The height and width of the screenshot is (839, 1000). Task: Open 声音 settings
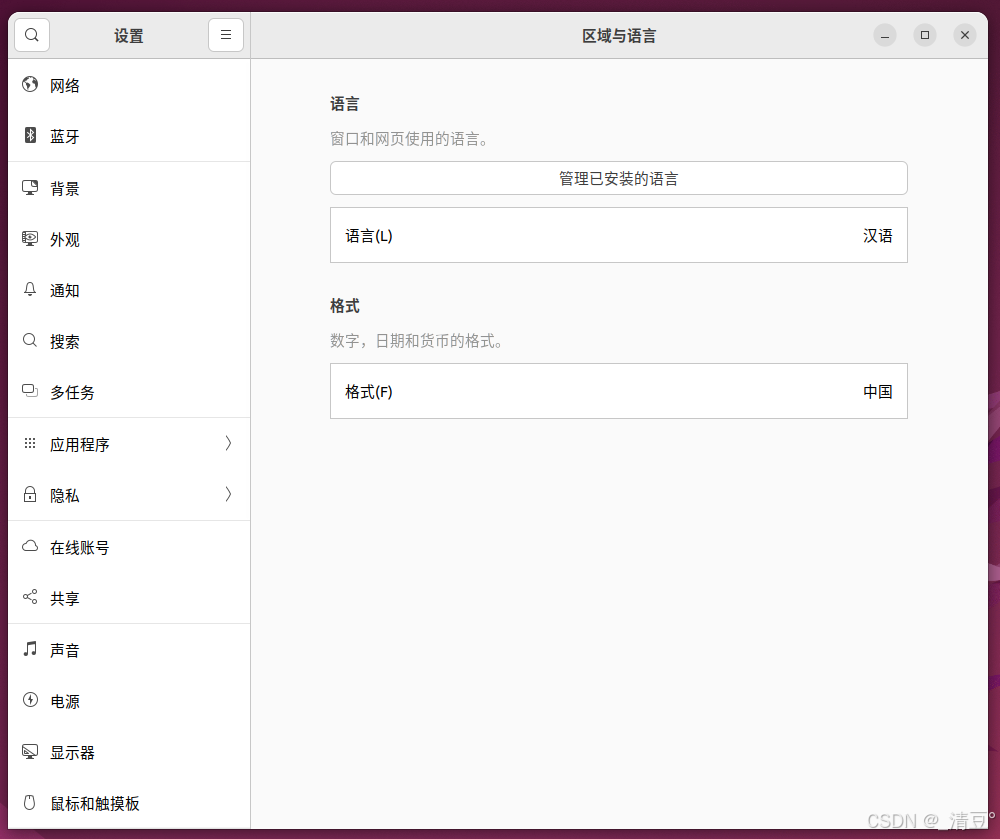(x=129, y=650)
